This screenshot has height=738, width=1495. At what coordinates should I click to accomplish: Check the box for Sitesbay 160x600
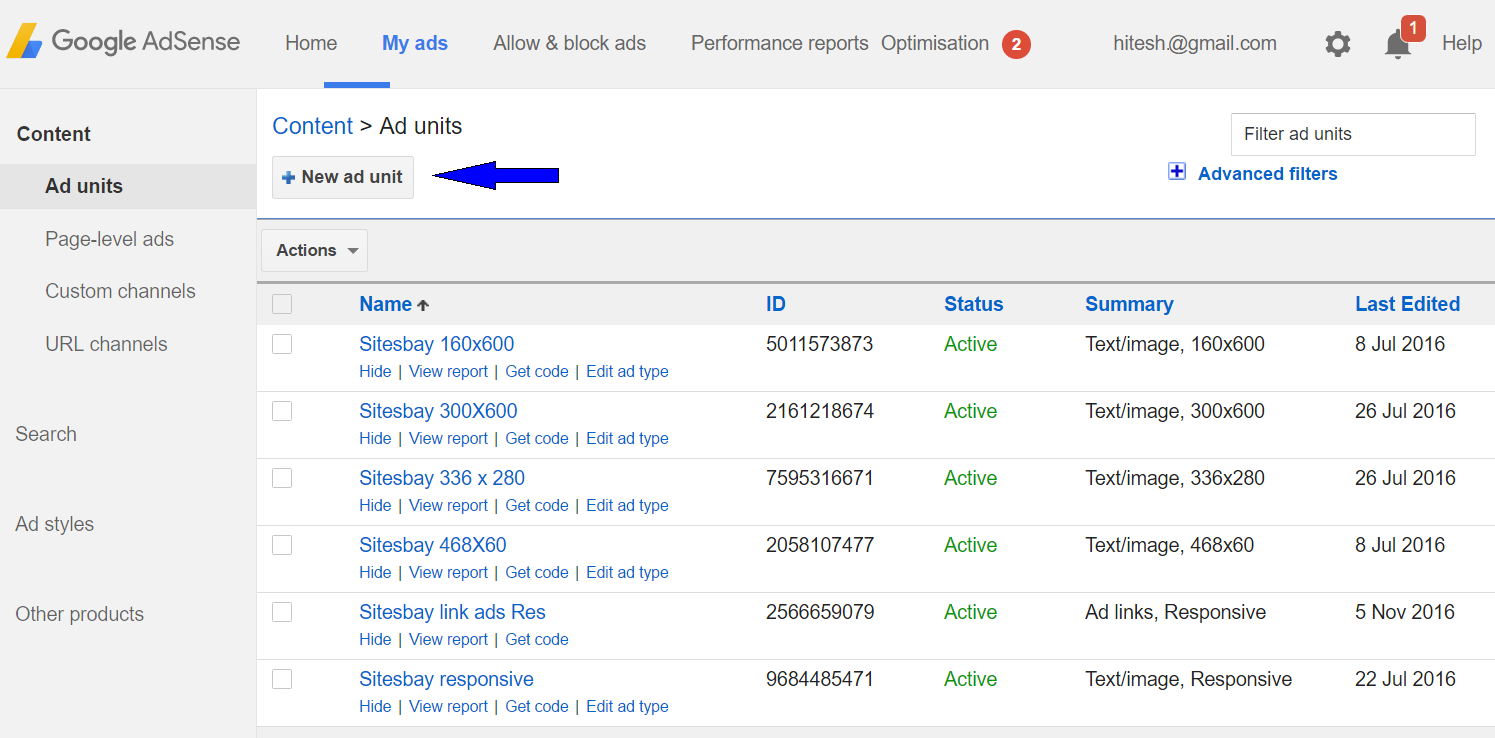click(282, 344)
